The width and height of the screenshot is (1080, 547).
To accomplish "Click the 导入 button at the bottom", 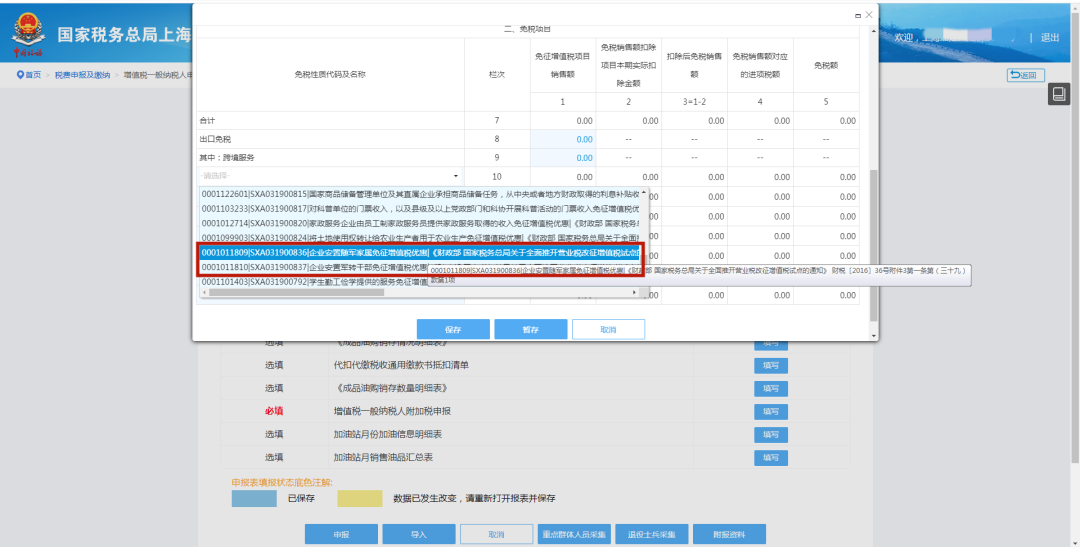I will click(419, 535).
